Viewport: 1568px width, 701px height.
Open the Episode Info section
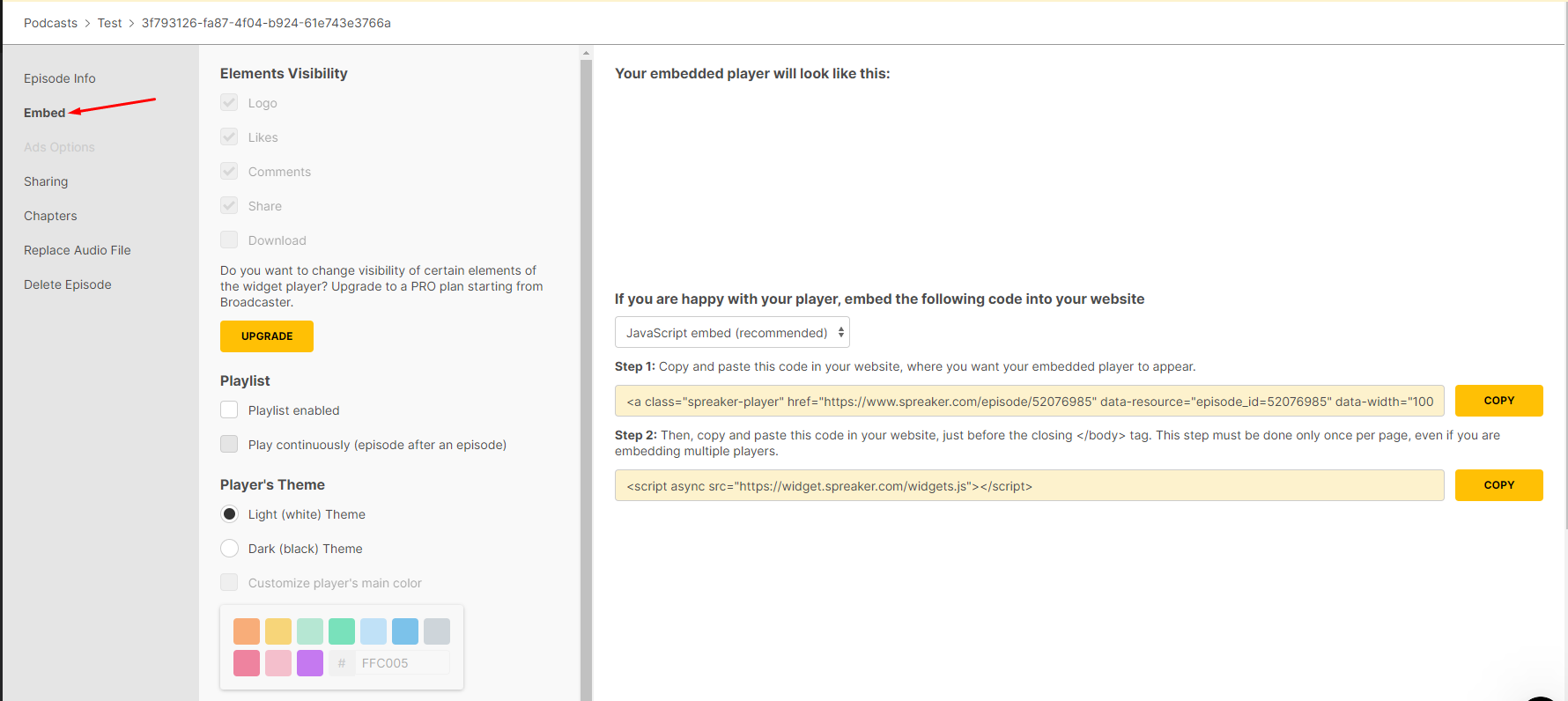tap(60, 78)
